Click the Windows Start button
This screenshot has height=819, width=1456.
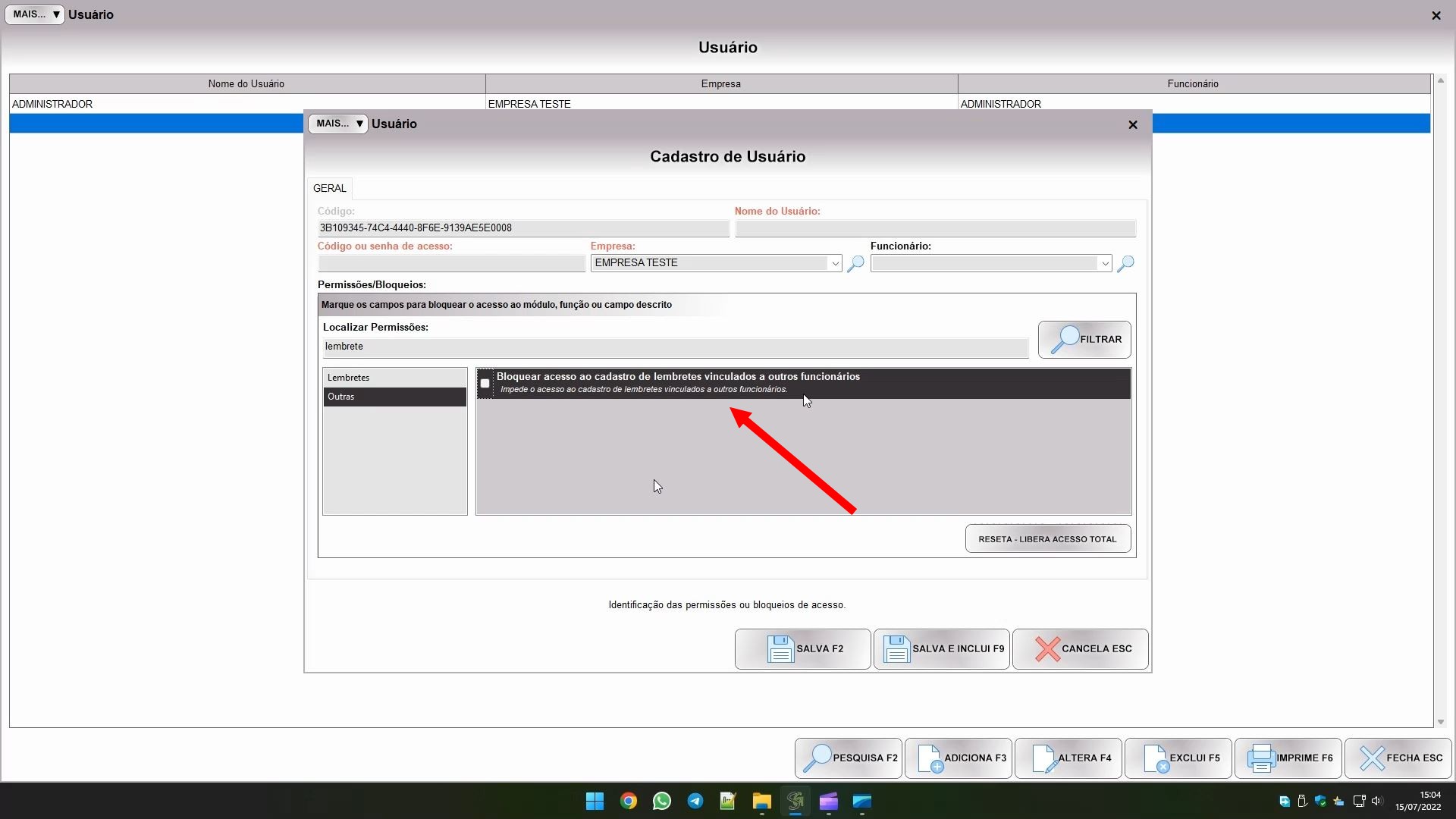click(595, 801)
